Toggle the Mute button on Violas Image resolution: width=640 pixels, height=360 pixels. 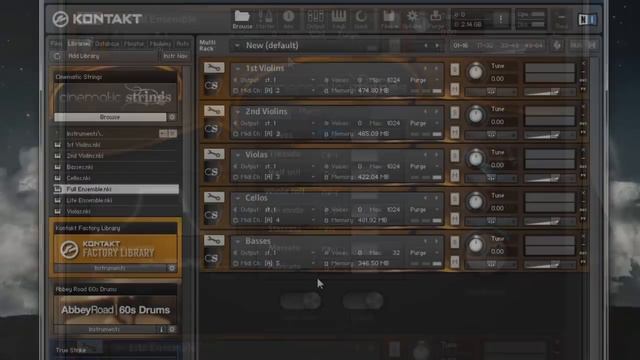455,176
